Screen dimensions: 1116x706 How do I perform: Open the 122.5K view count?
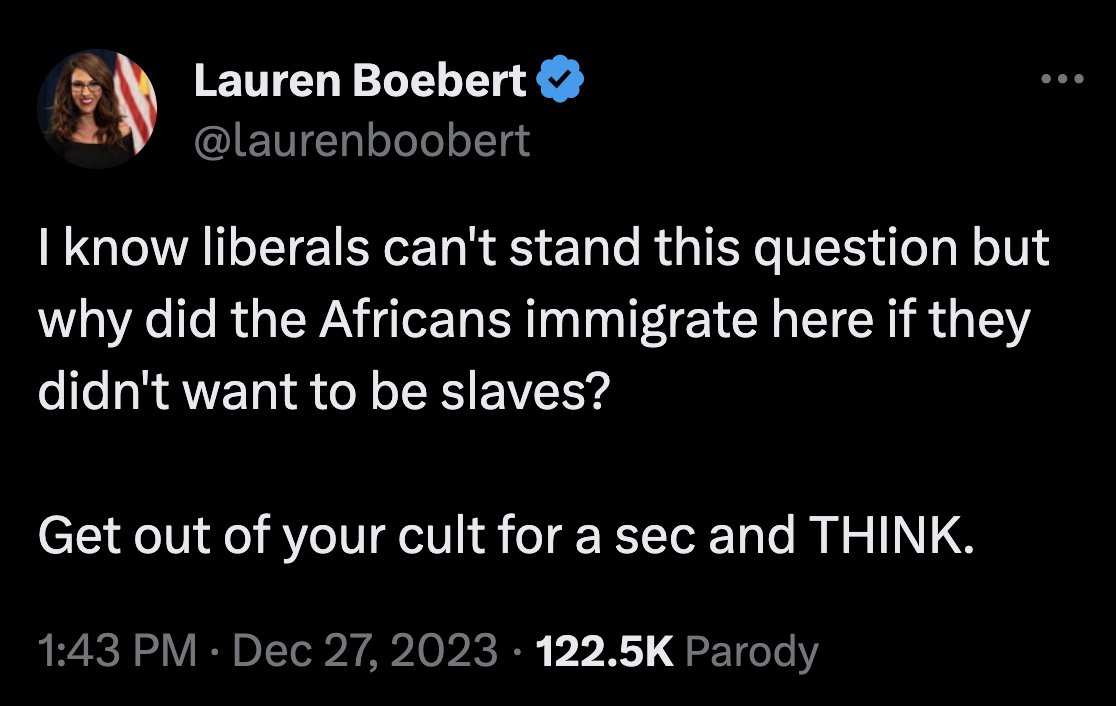(605, 652)
